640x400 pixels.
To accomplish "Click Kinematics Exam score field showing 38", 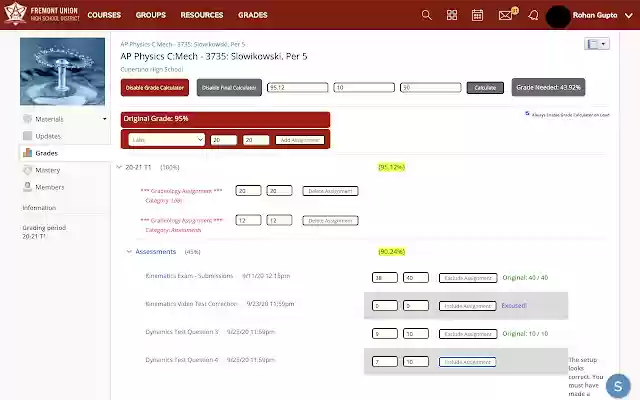I will tap(384, 278).
